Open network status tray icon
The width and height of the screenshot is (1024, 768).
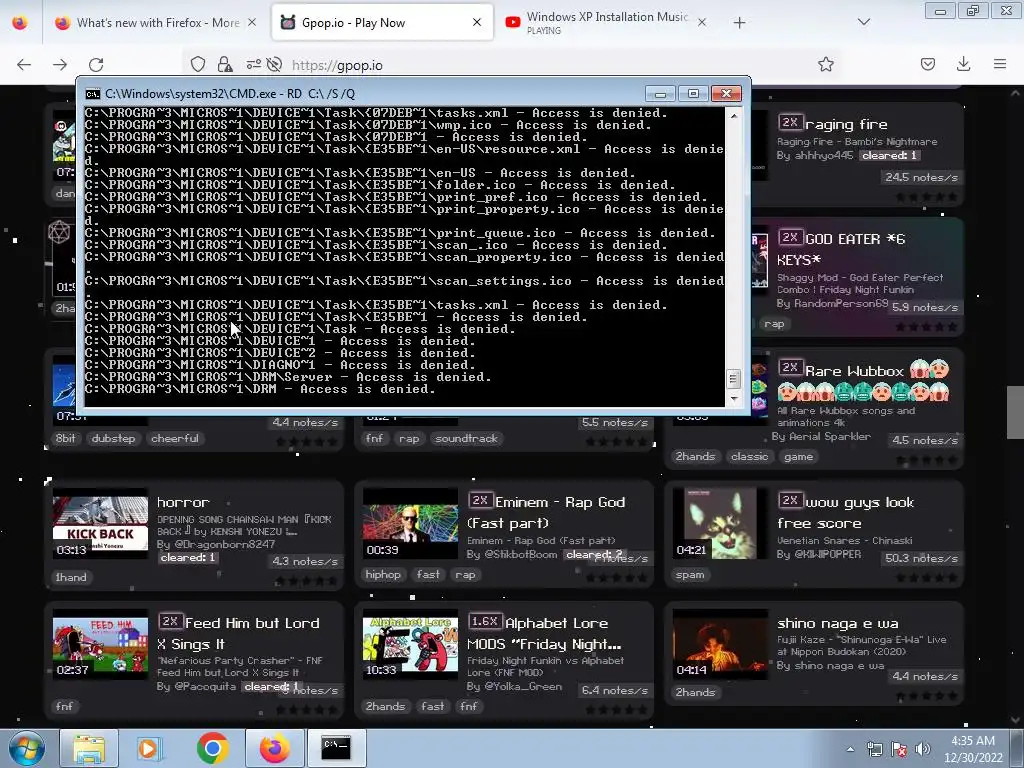click(x=874, y=750)
